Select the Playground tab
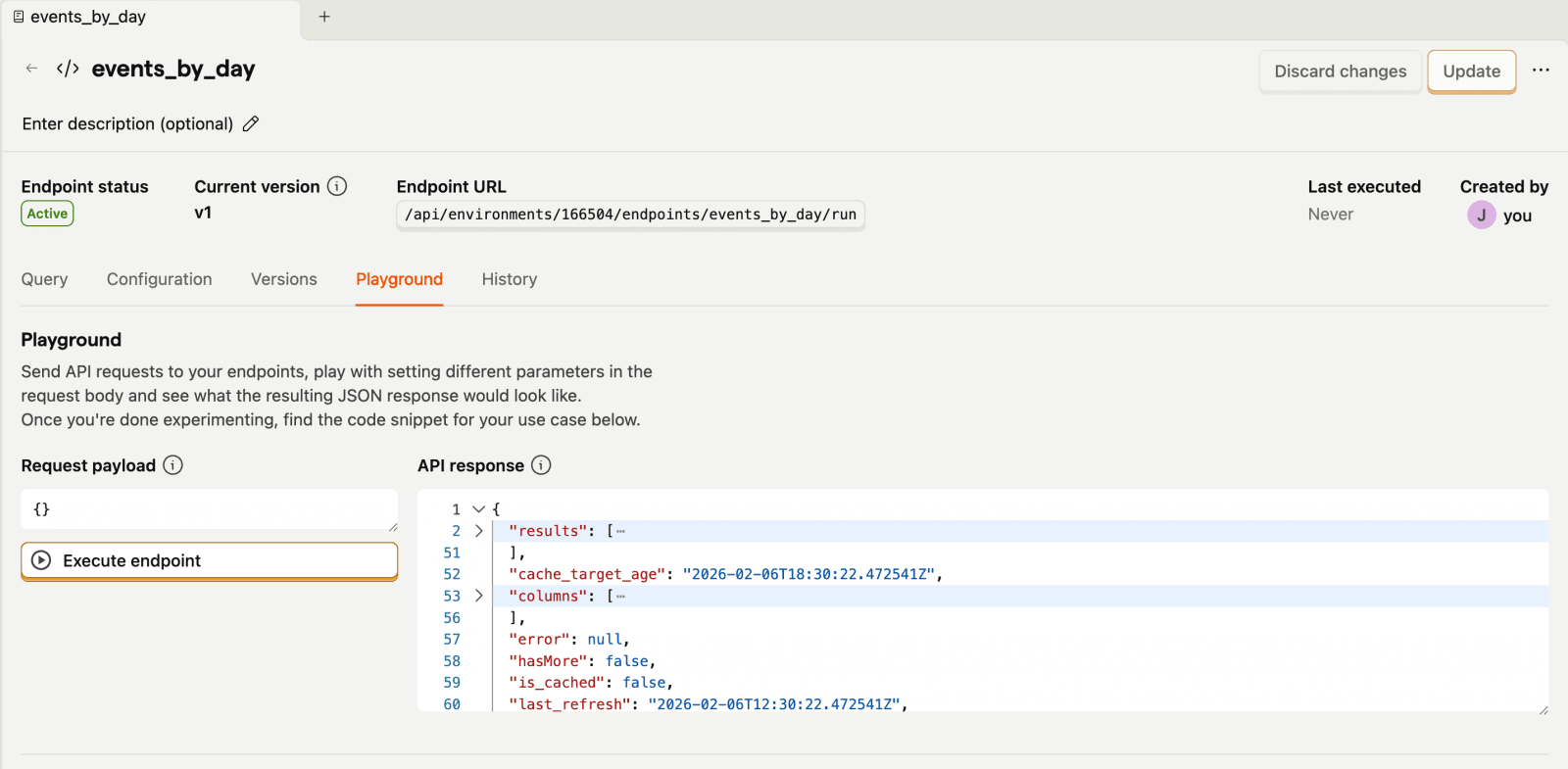The image size is (1568, 769). (399, 279)
